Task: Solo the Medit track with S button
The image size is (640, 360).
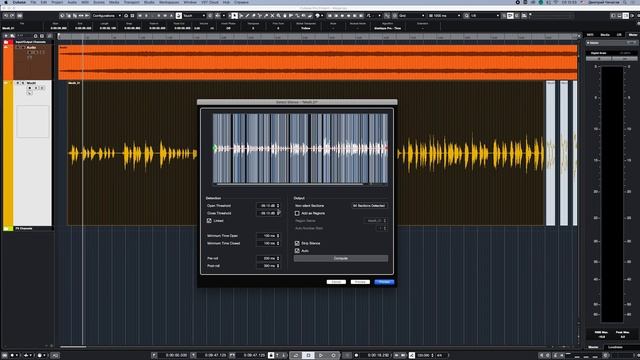Action: [23, 83]
